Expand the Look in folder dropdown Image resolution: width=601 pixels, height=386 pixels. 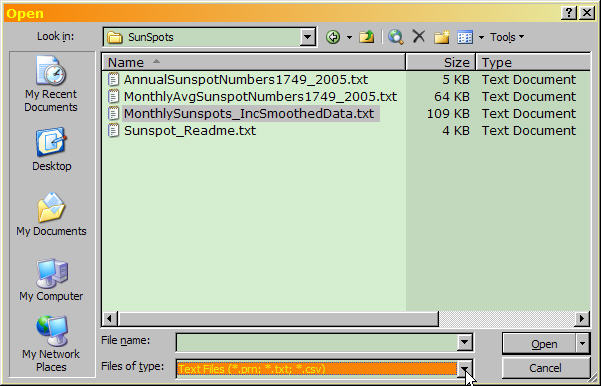click(x=307, y=37)
